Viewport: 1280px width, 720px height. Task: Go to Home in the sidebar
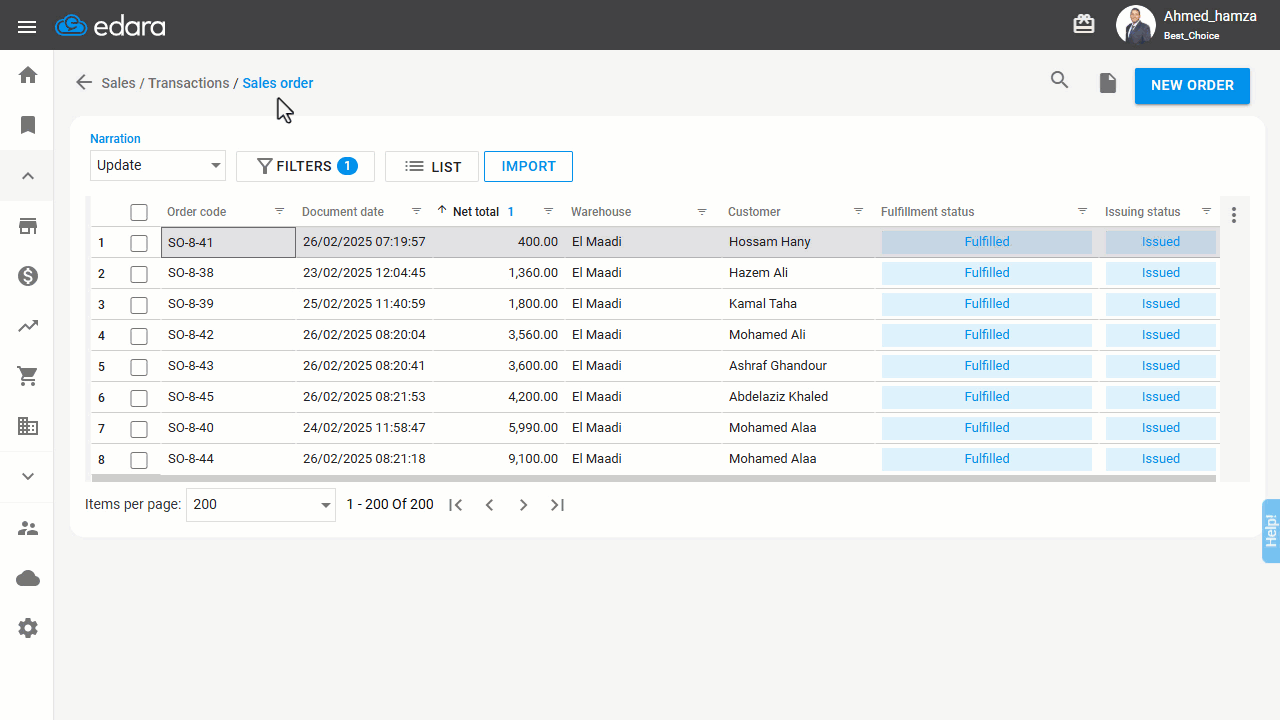coord(28,75)
